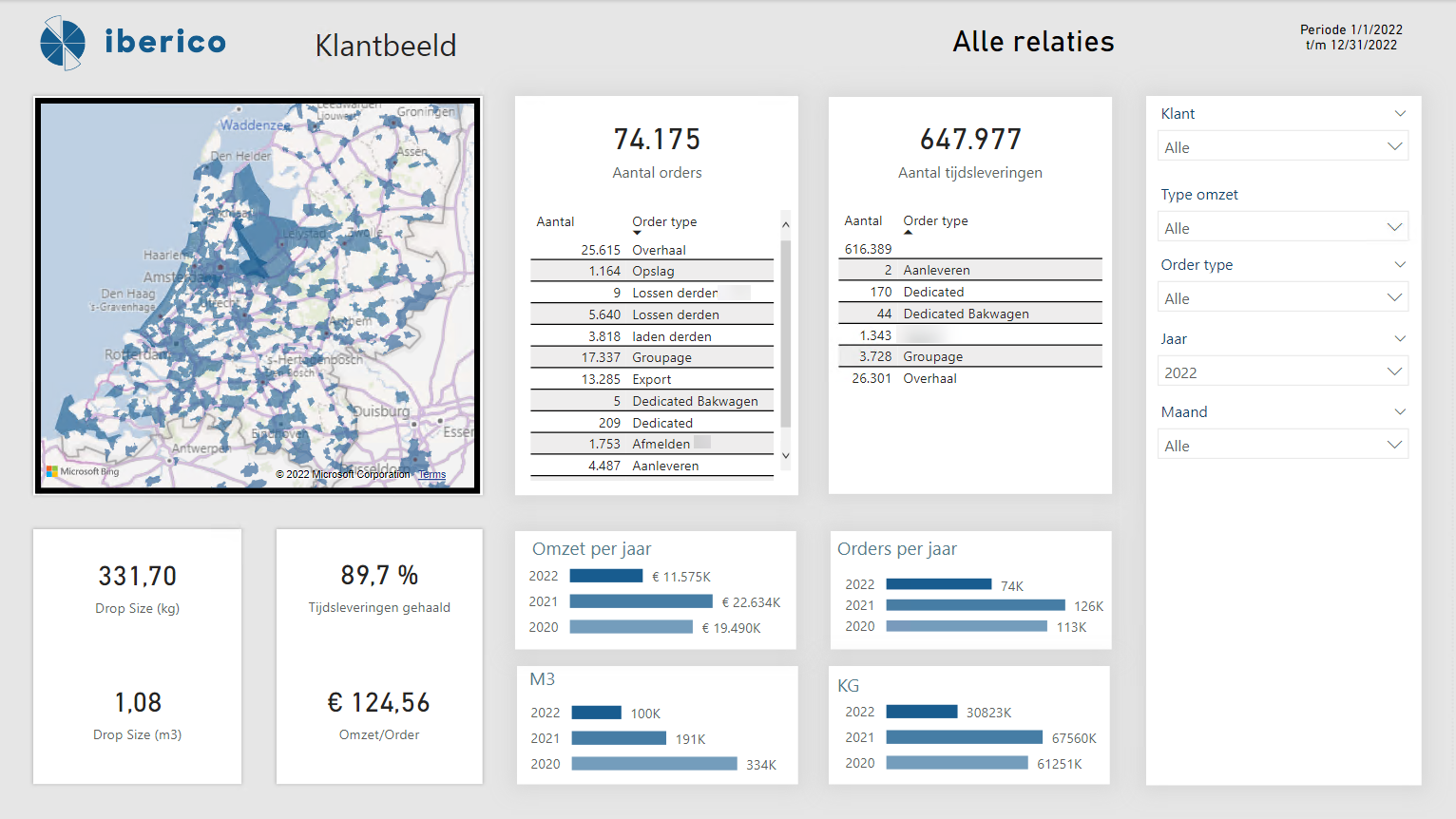The height and width of the screenshot is (819, 1456).
Task: Click the 2021 bar in Orders per jaar
Action: pos(975,605)
